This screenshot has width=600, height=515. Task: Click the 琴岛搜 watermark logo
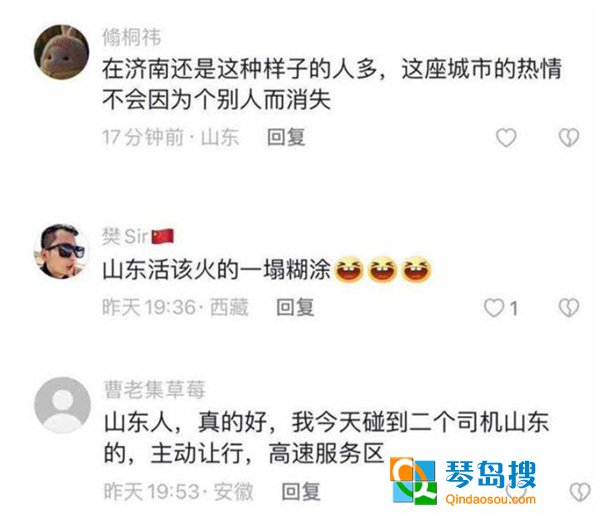463,481
